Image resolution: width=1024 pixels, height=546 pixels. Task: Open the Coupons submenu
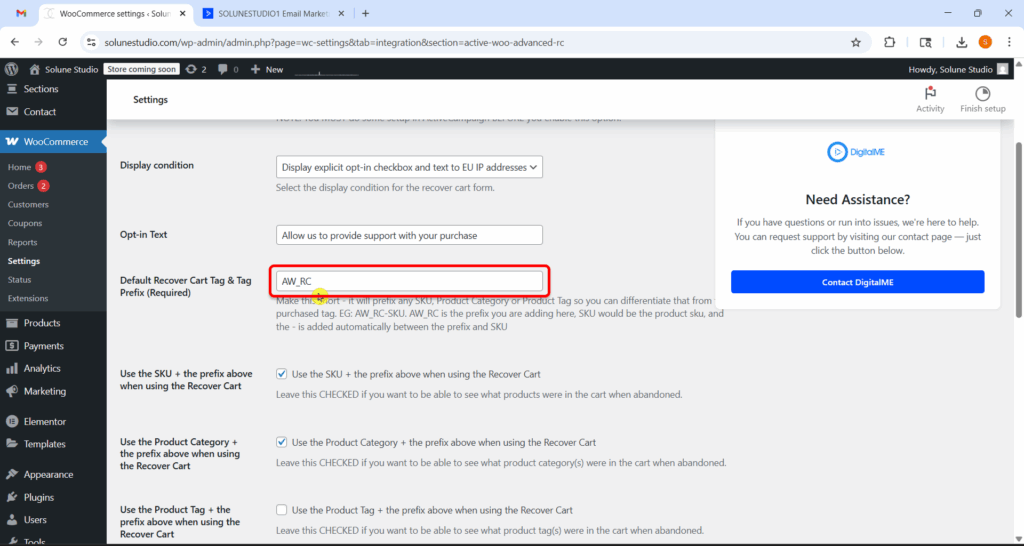tap(25, 223)
